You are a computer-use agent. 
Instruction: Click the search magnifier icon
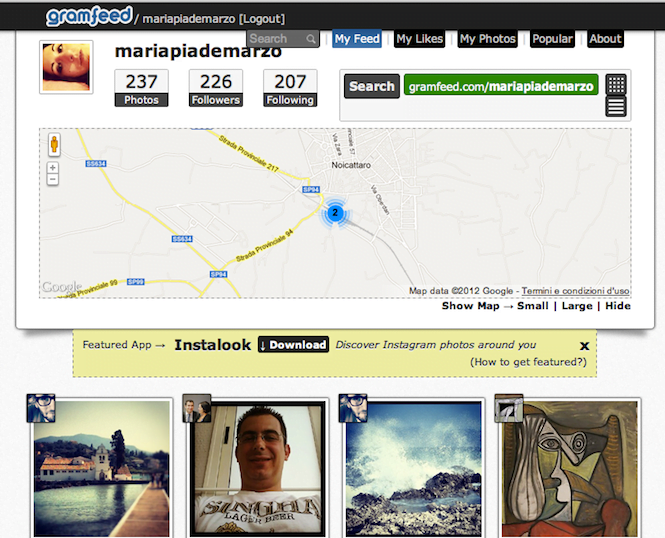311,40
